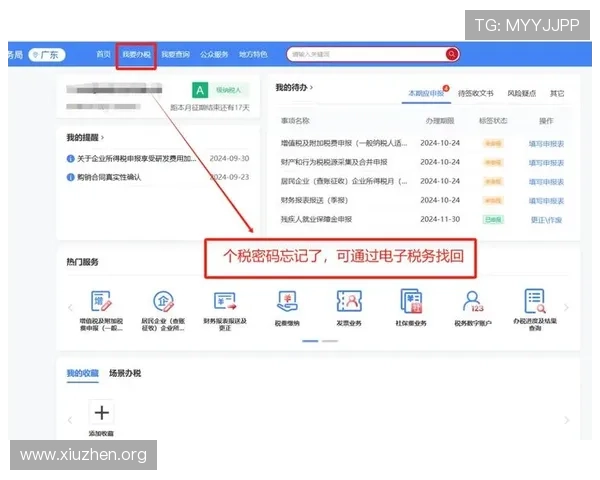Open the 首页 menu item
Viewport: 600px width, 480px height.
(x=103, y=54)
